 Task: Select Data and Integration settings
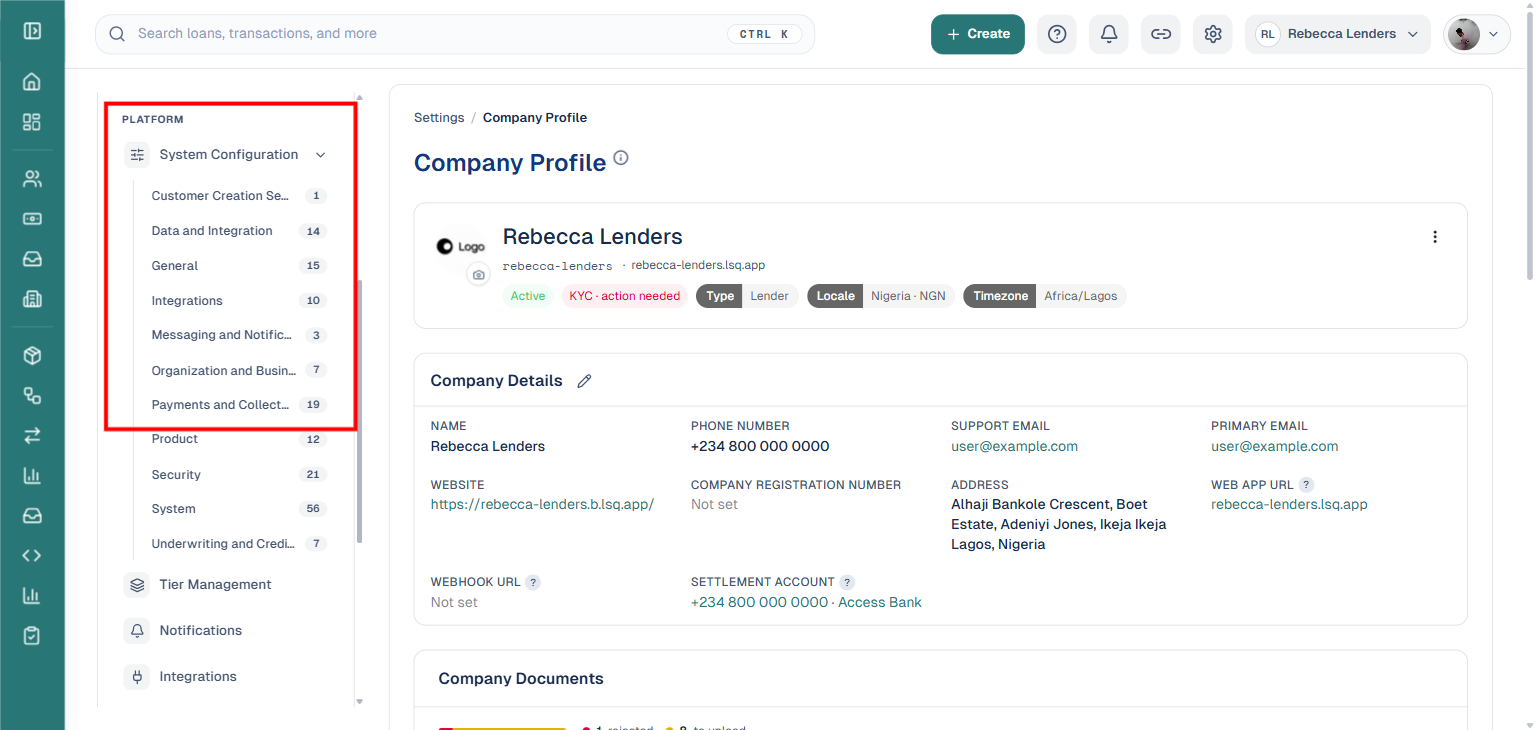pyautogui.click(x=239, y=231)
